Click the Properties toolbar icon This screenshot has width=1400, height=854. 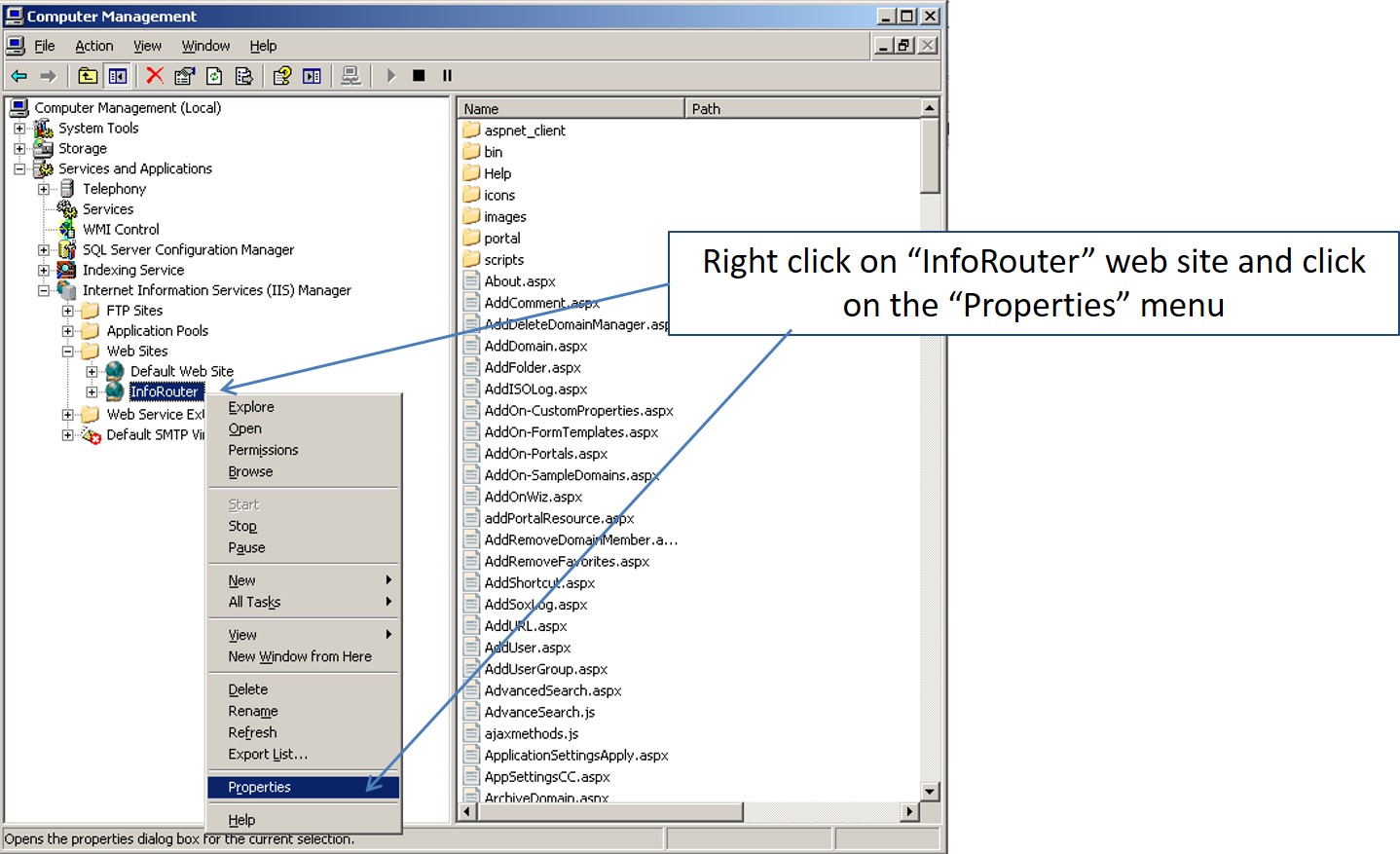pyautogui.click(x=184, y=76)
